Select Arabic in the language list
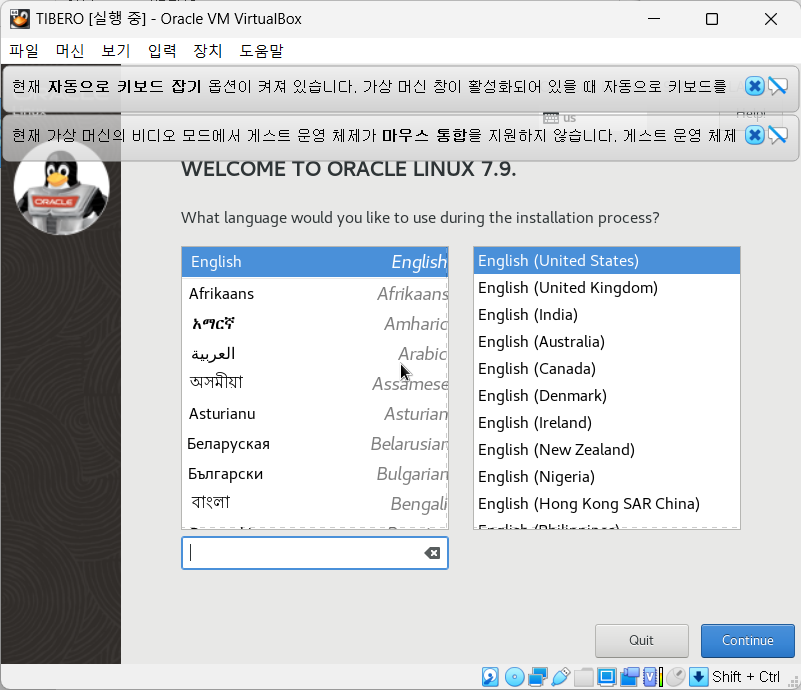The width and height of the screenshot is (801, 690). tap(315, 353)
